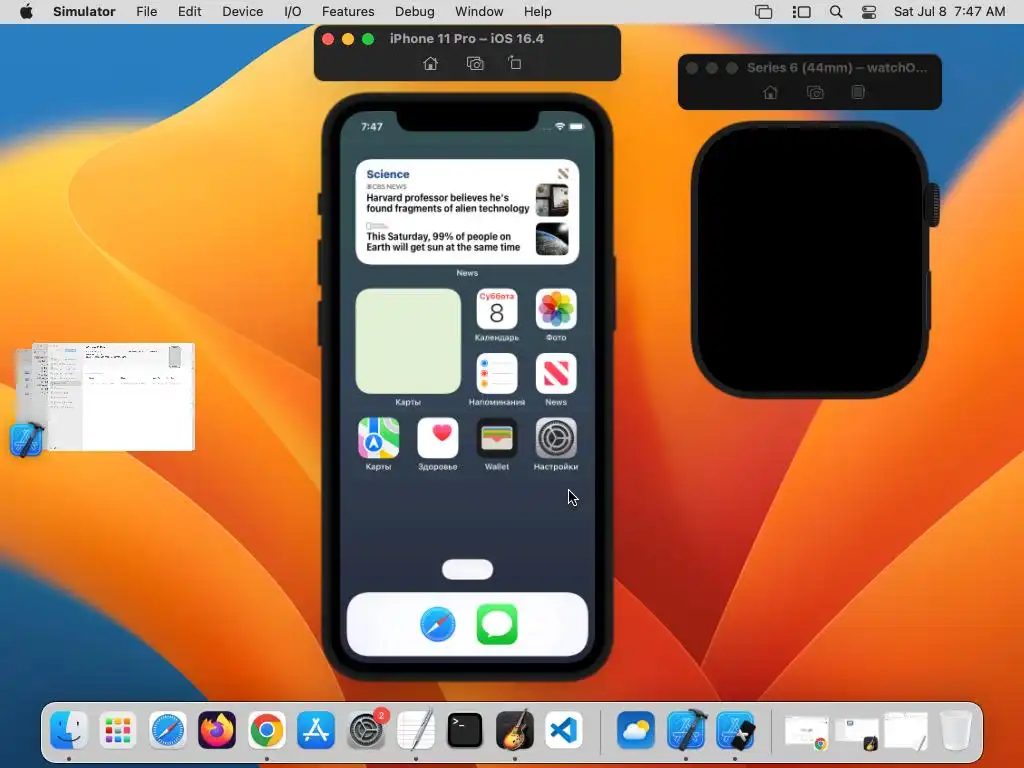Launch Messages from the iPhone dock
The width and height of the screenshot is (1024, 768).
(x=497, y=625)
